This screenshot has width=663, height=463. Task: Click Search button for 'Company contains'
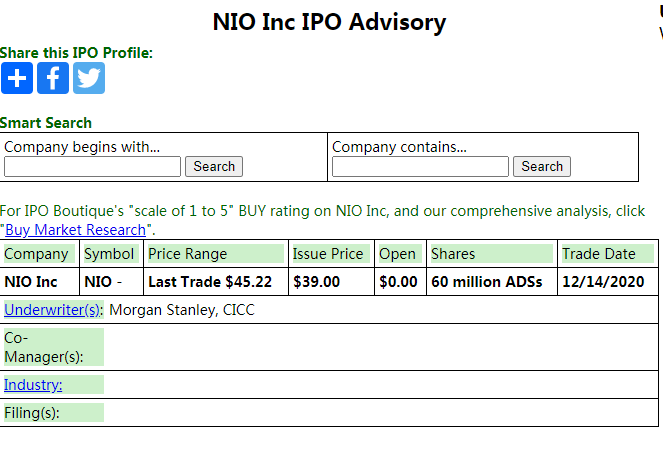[x=542, y=167]
